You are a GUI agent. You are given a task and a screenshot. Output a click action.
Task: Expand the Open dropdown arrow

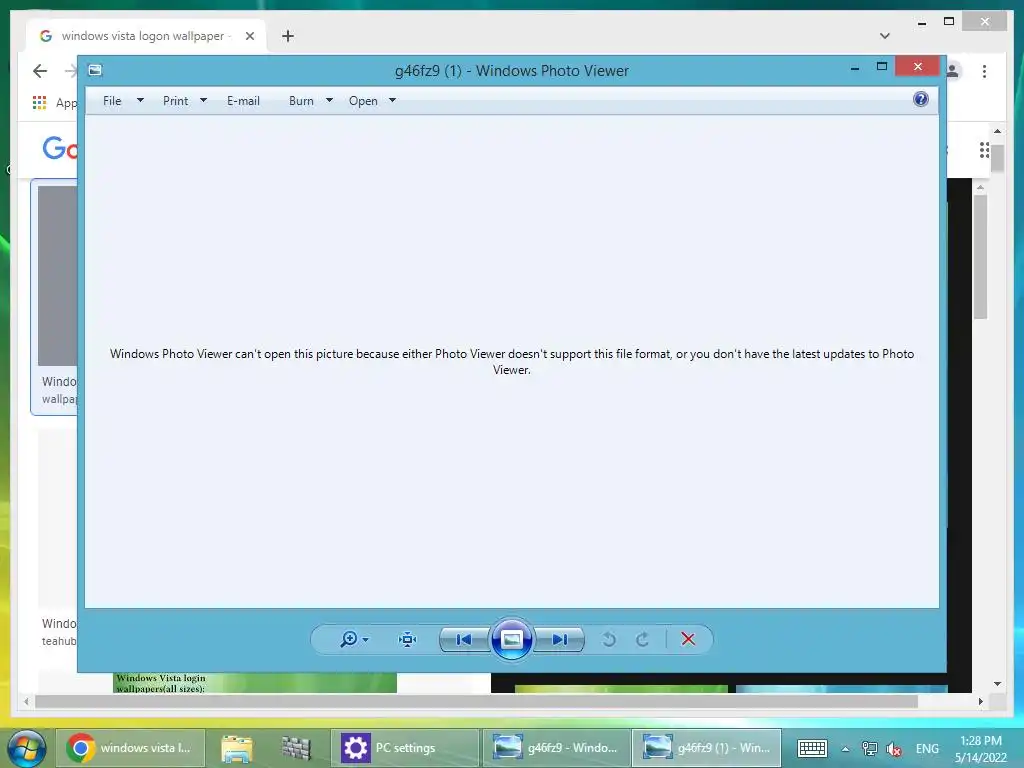(392, 101)
